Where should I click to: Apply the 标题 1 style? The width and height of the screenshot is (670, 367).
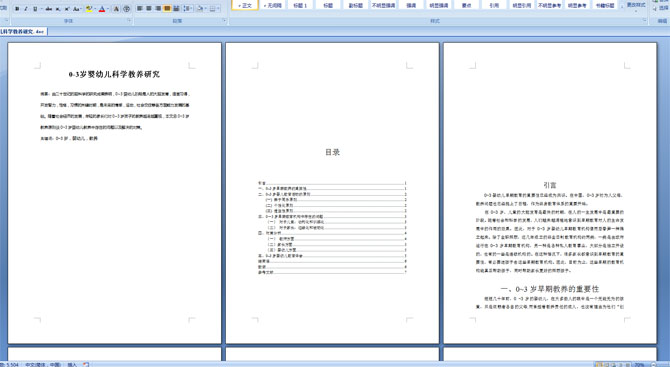tap(300, 5)
